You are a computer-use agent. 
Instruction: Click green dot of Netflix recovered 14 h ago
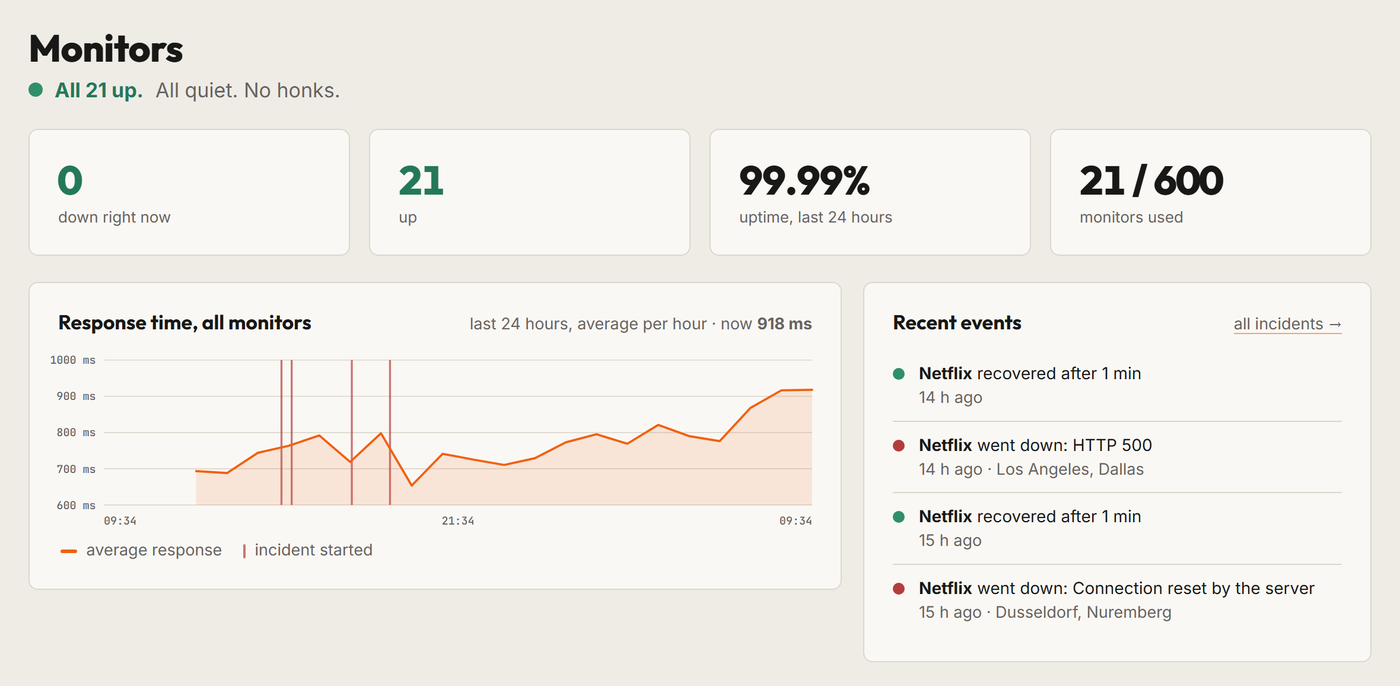[x=899, y=374]
